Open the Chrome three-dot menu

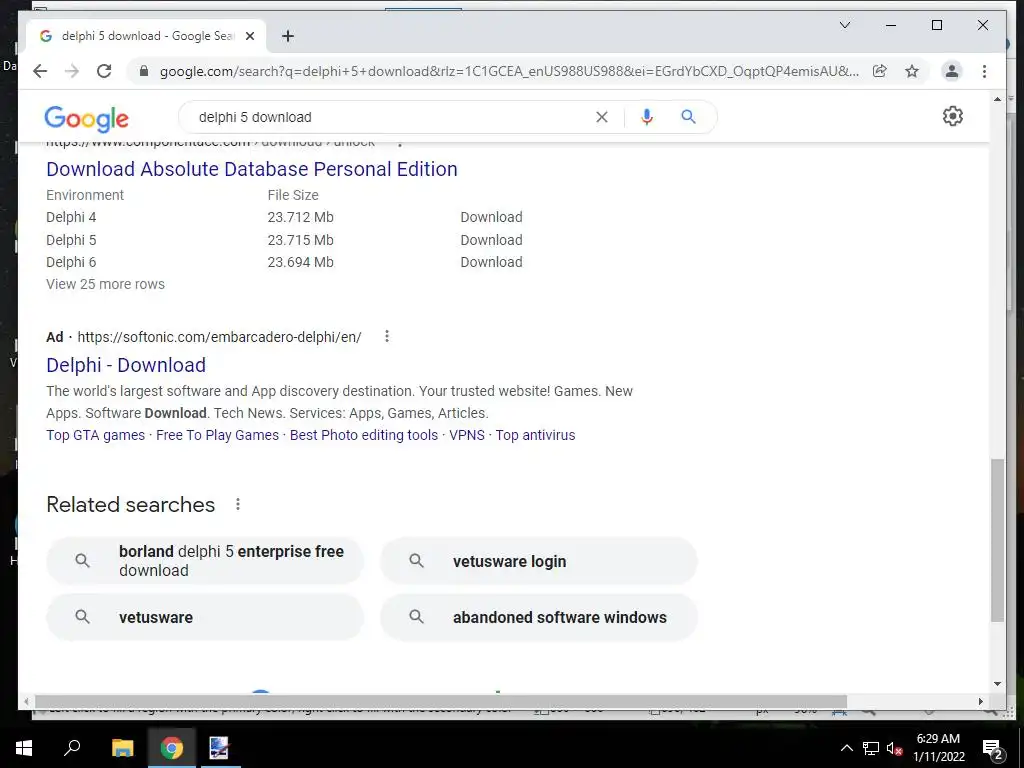tap(984, 71)
